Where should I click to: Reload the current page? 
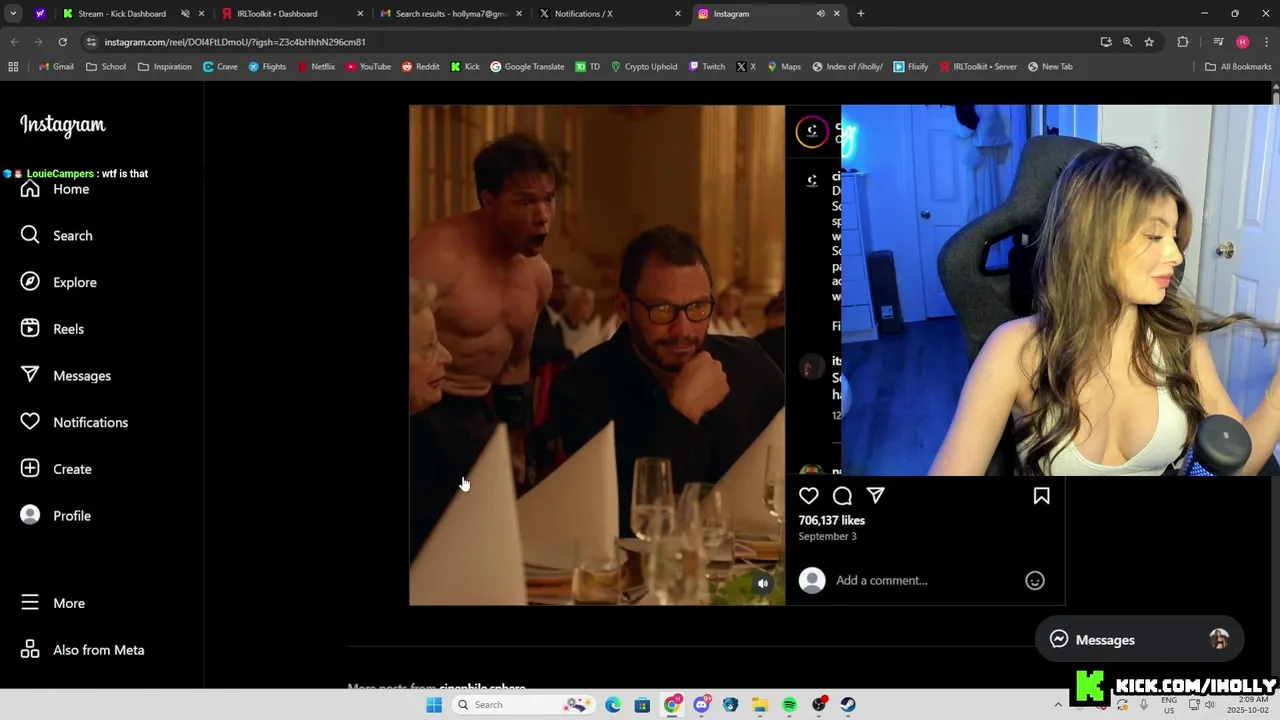click(x=62, y=42)
